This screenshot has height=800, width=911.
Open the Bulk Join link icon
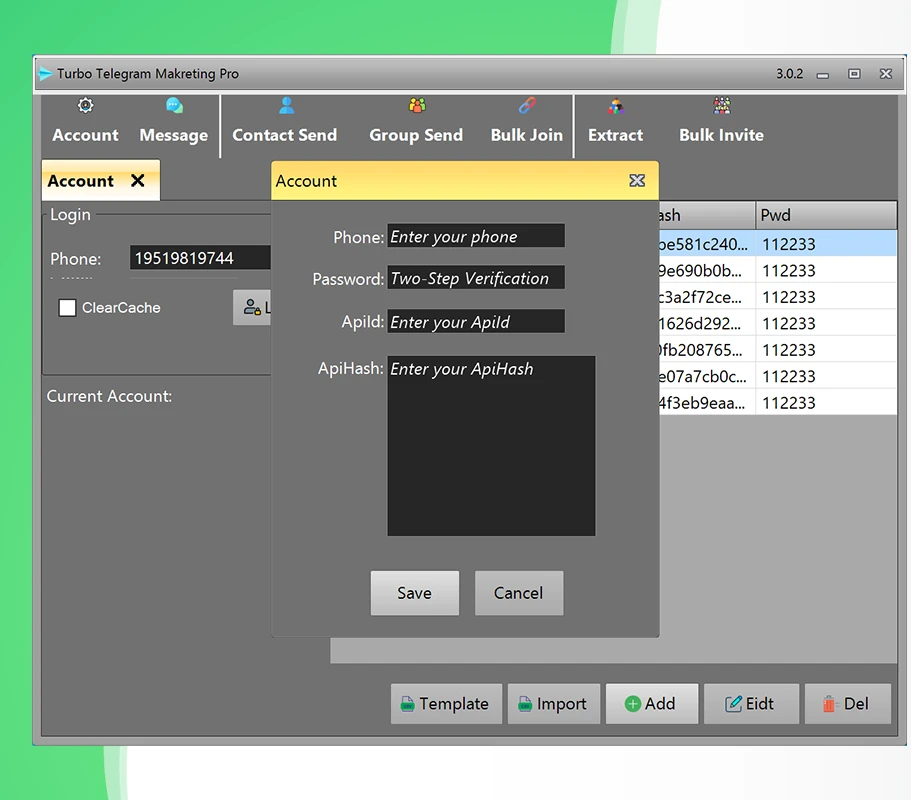(x=527, y=105)
